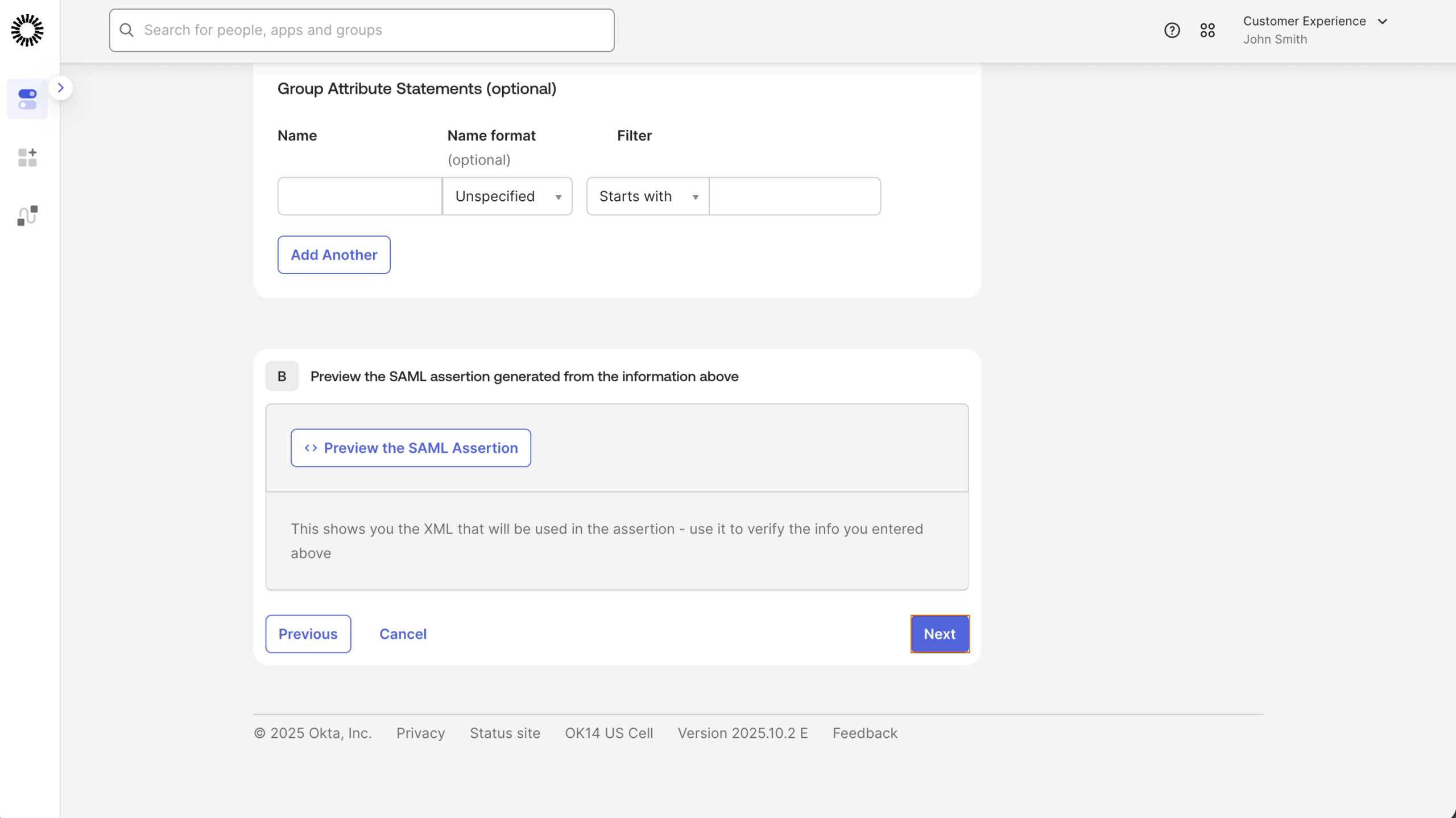Open the Unspecified name format dropdown
The width and height of the screenshot is (1456, 818).
tap(507, 196)
